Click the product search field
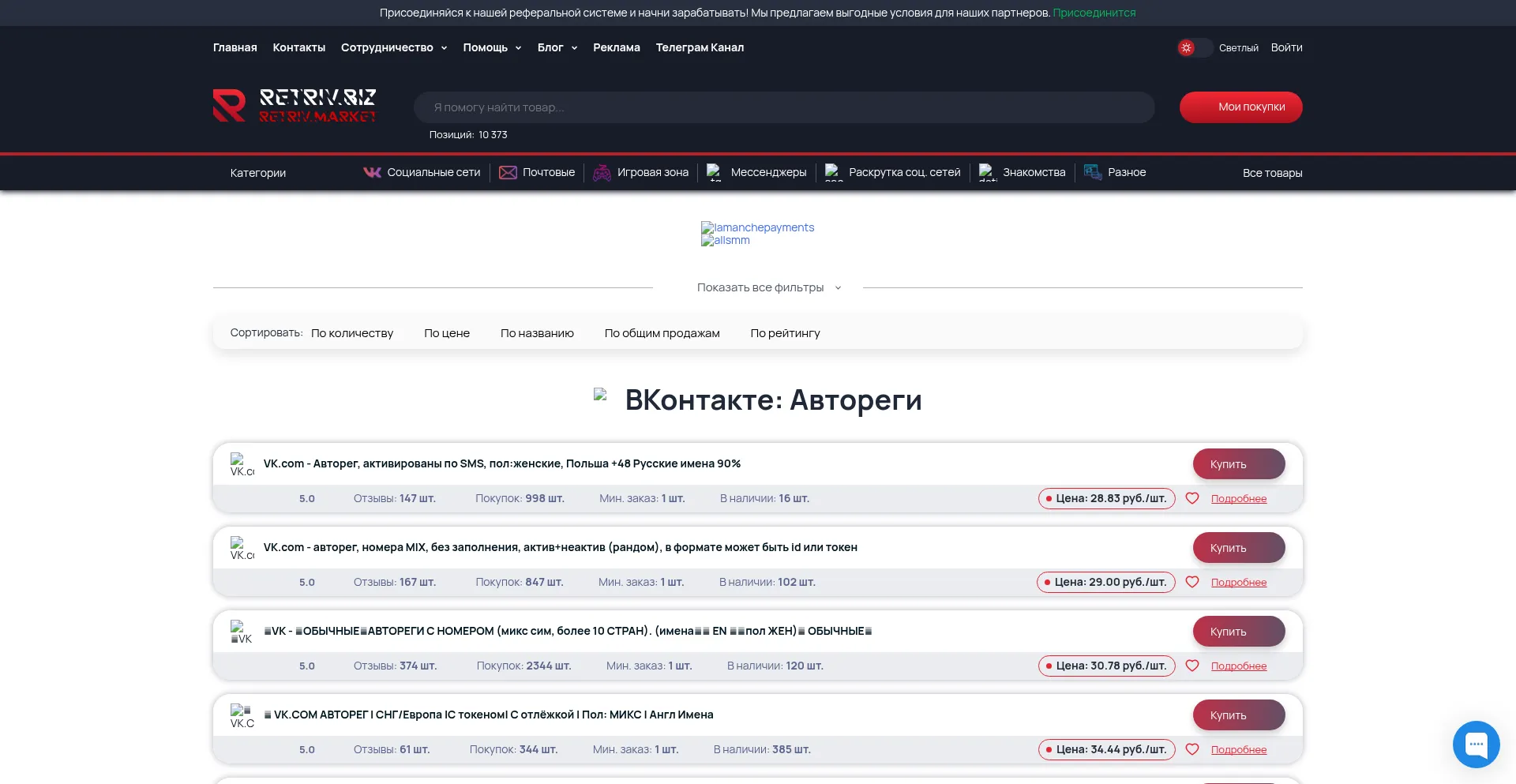 [x=783, y=107]
